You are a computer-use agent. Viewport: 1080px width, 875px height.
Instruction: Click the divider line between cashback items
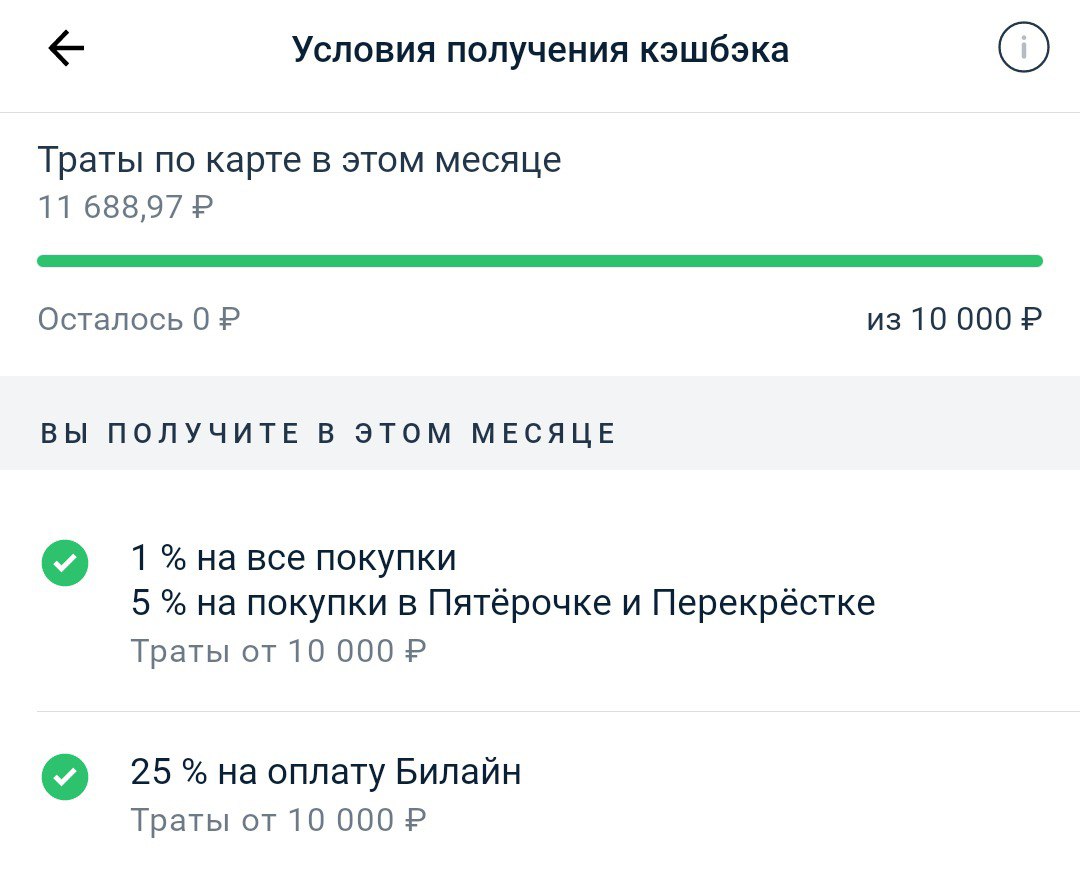pos(558,712)
